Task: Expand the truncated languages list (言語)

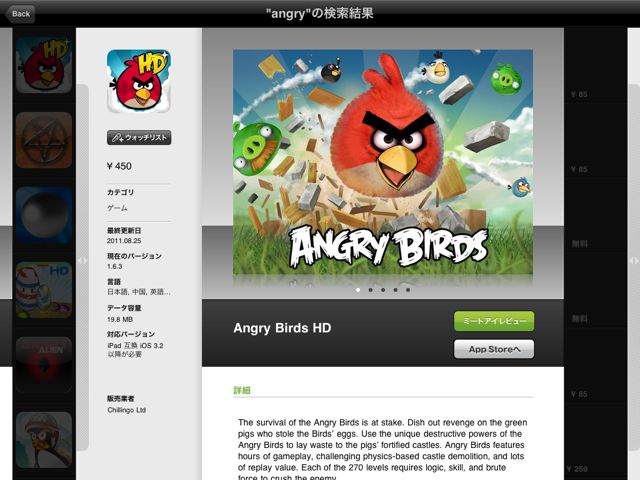Action: click(139, 292)
